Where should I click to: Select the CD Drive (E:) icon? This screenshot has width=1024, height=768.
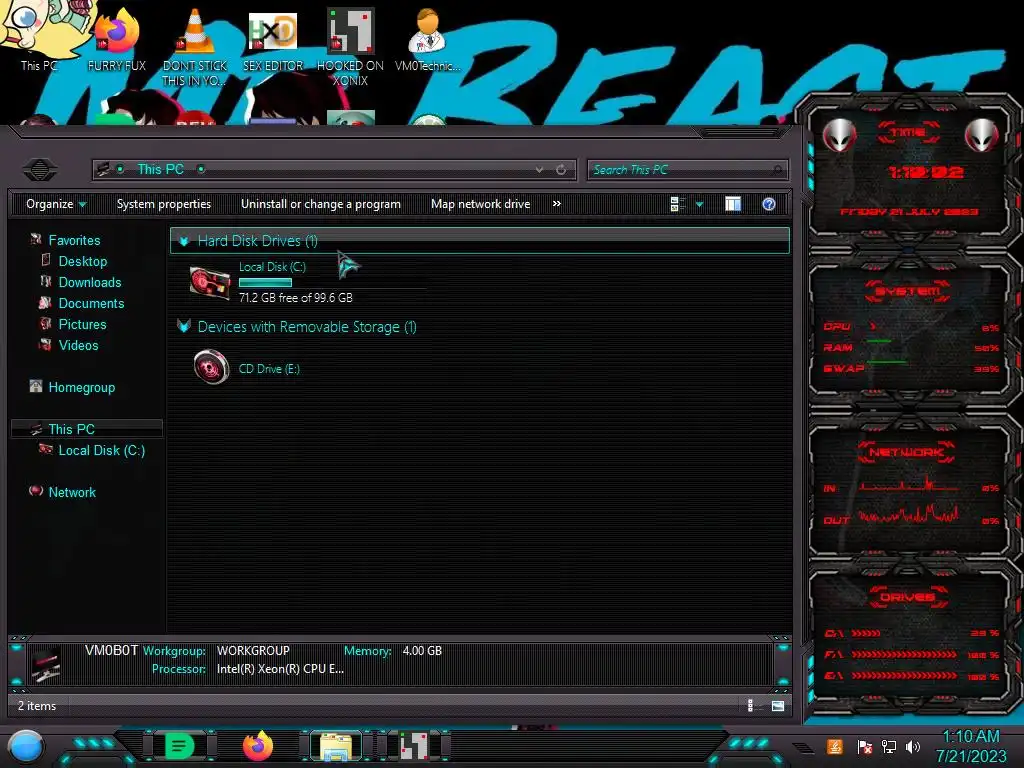pos(211,367)
